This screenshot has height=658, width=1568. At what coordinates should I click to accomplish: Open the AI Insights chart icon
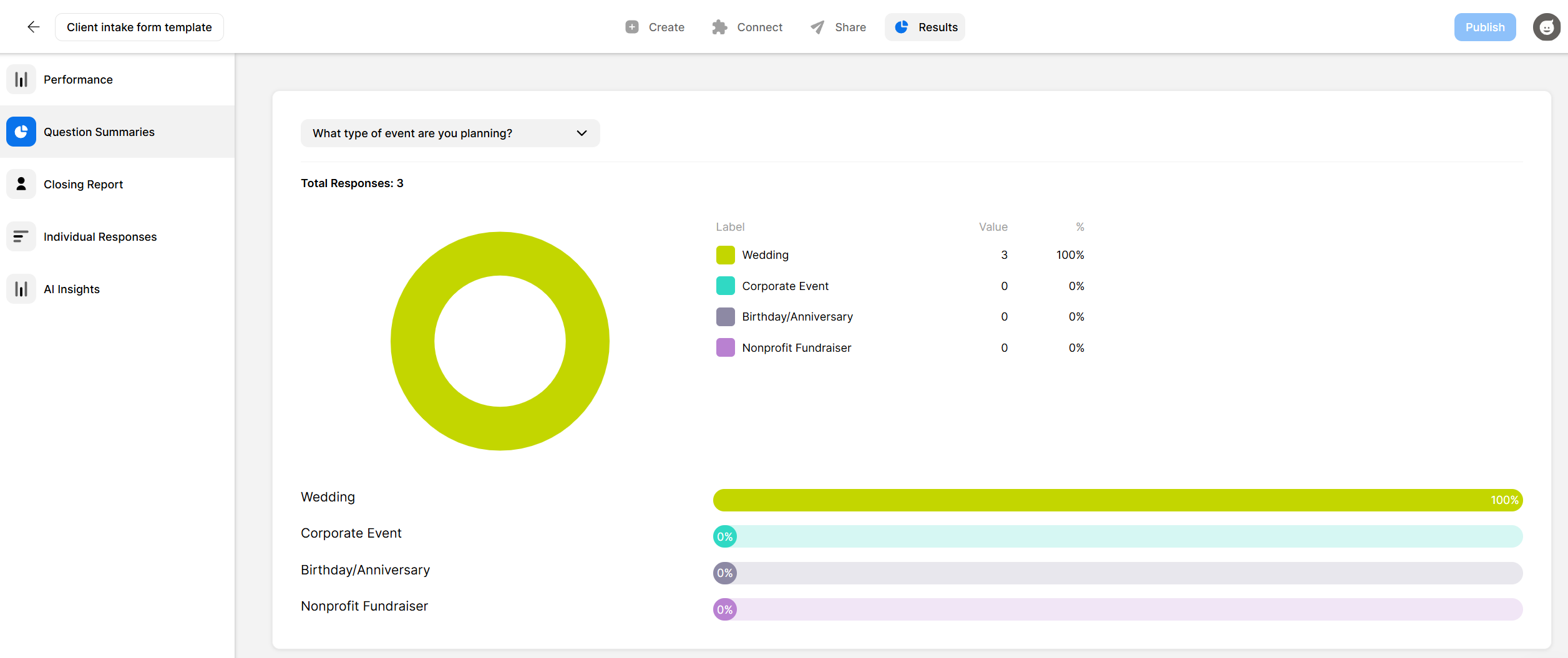pyautogui.click(x=21, y=289)
